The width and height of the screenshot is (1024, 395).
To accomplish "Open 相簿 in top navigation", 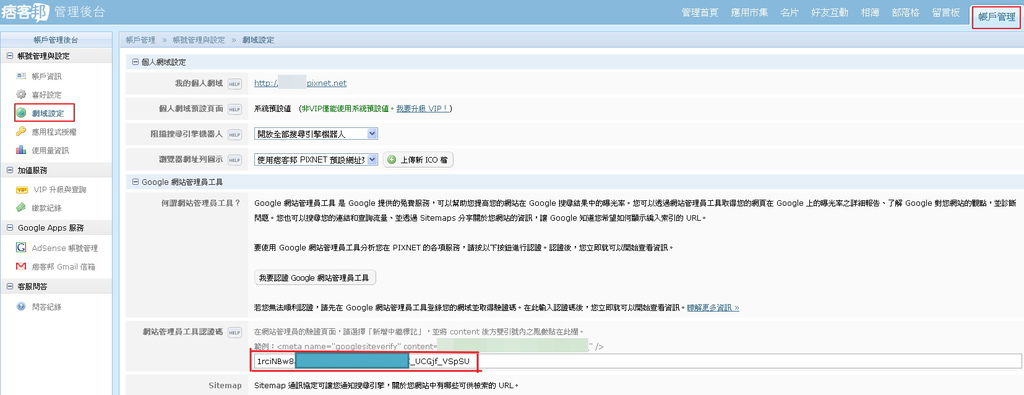I will (869, 12).
